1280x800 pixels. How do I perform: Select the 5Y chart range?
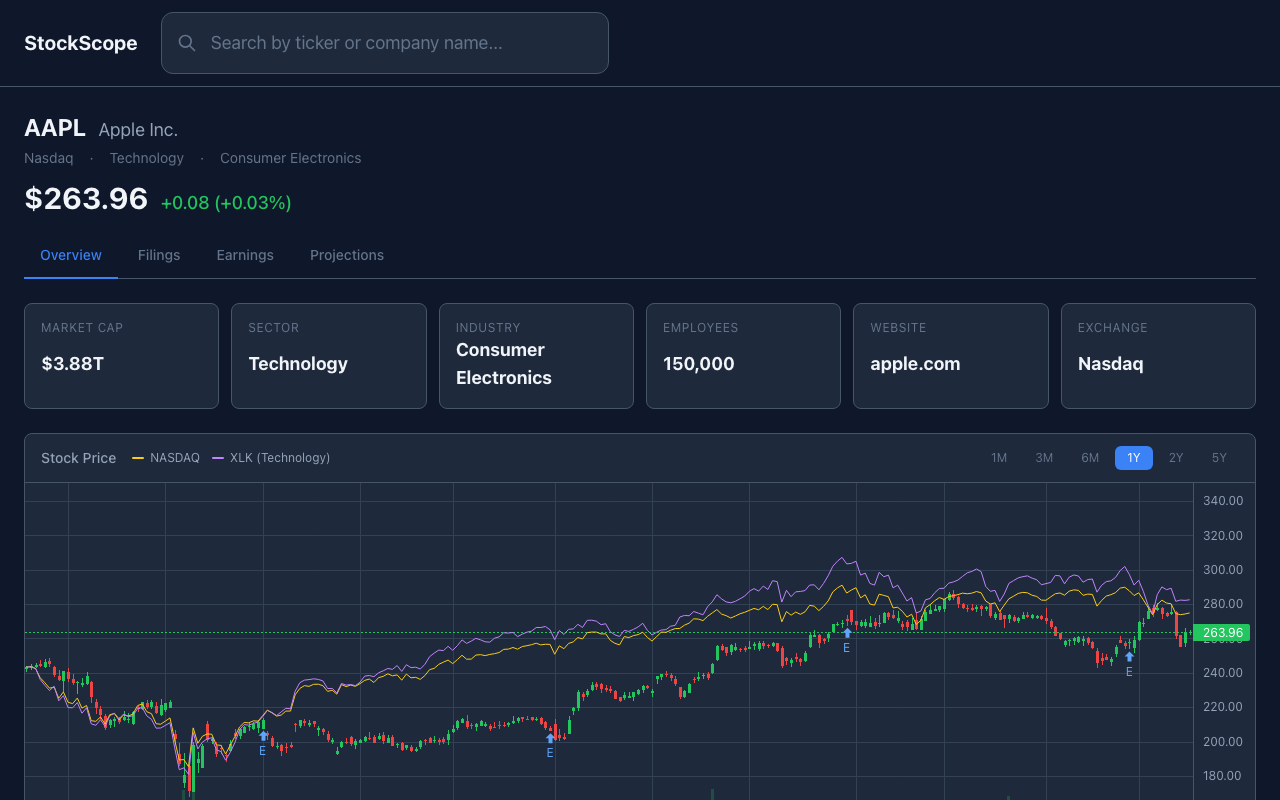coord(1219,458)
